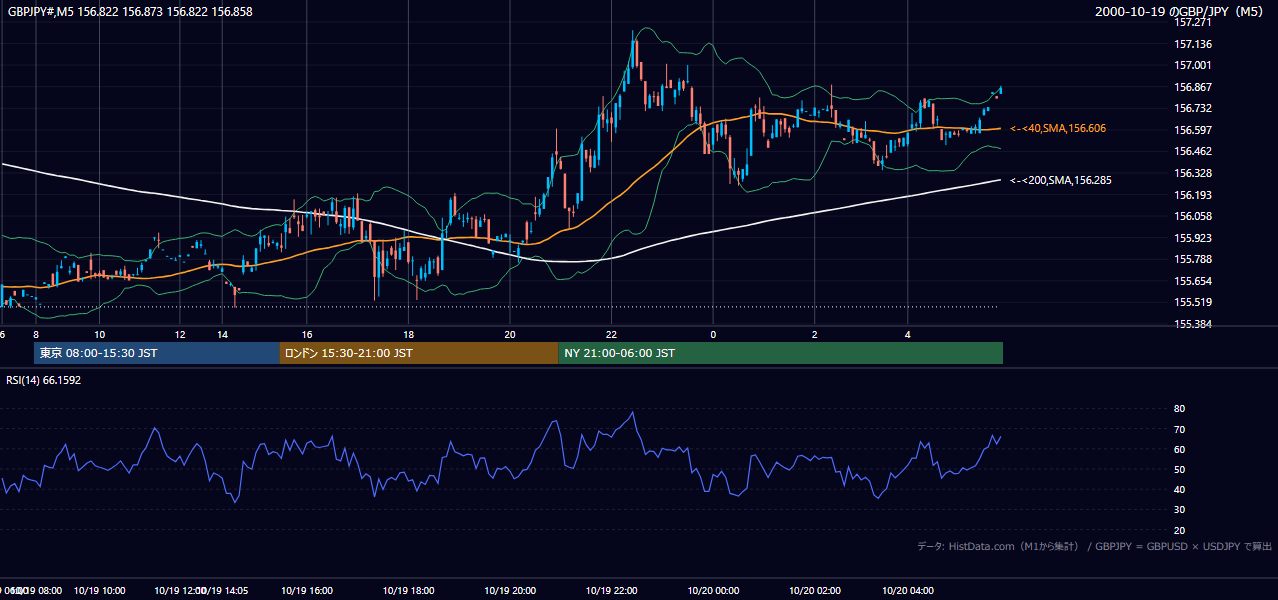Click price axis label 156.058
The width and height of the screenshot is (1278, 600).
click(x=1193, y=216)
